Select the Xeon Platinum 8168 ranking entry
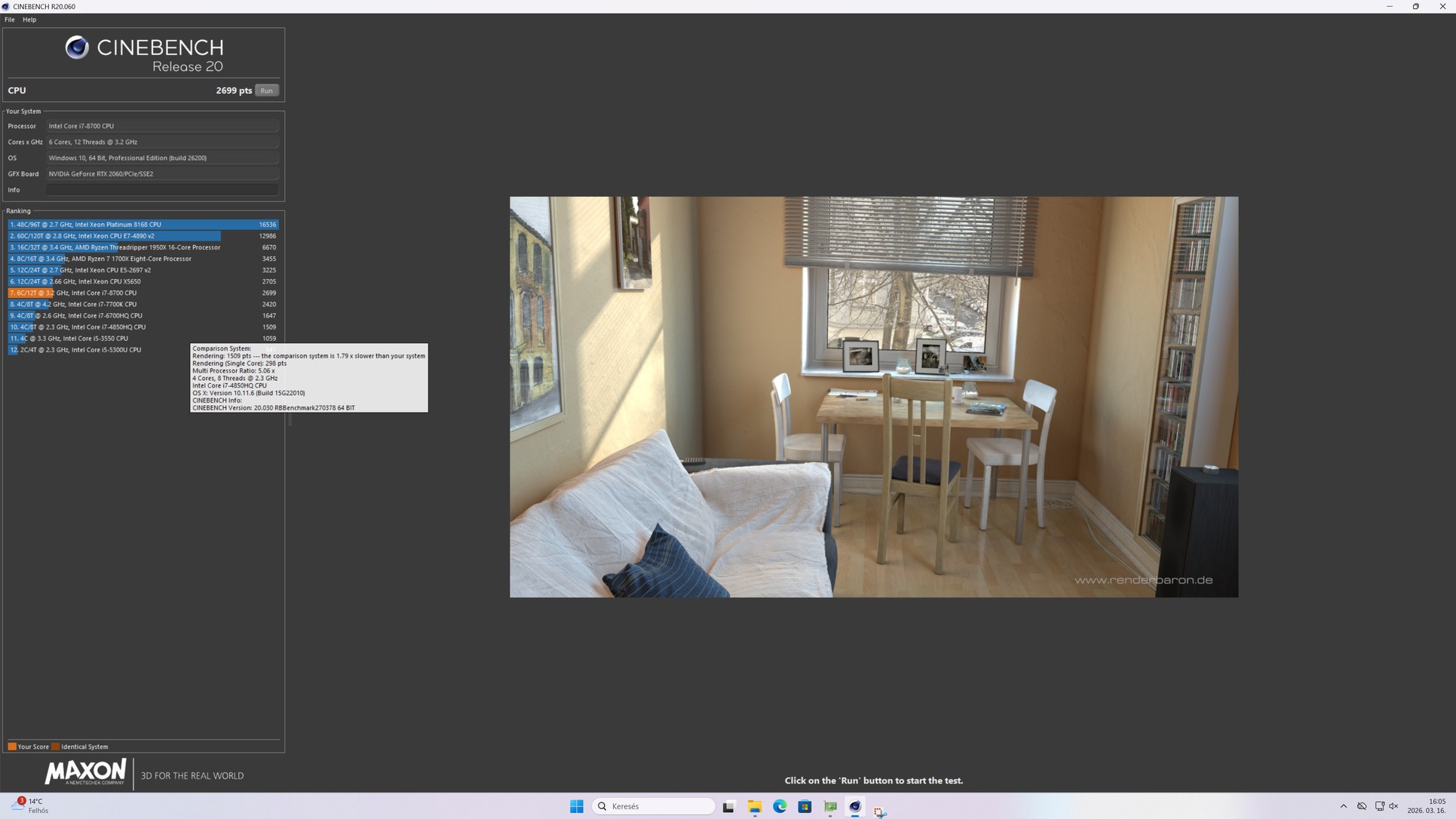 click(143, 225)
